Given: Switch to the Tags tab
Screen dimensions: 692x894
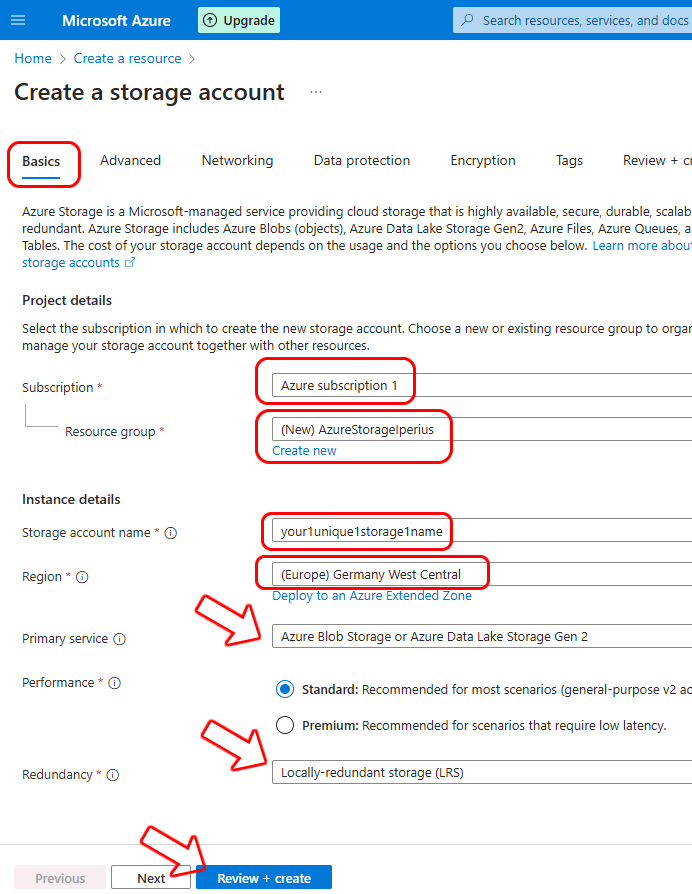Looking at the screenshot, I should (x=569, y=161).
